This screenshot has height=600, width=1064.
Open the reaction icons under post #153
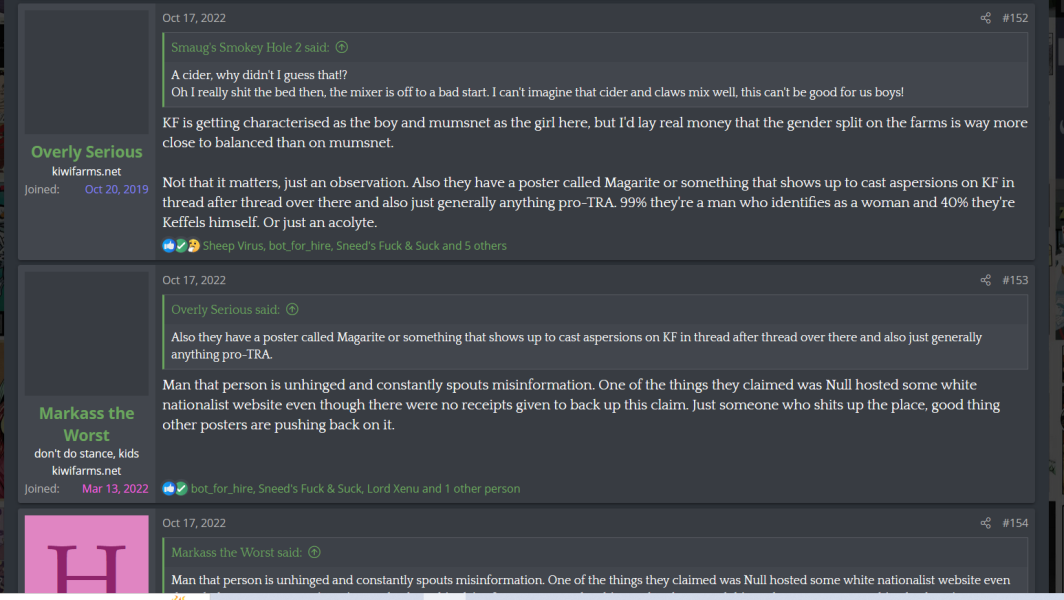point(175,489)
